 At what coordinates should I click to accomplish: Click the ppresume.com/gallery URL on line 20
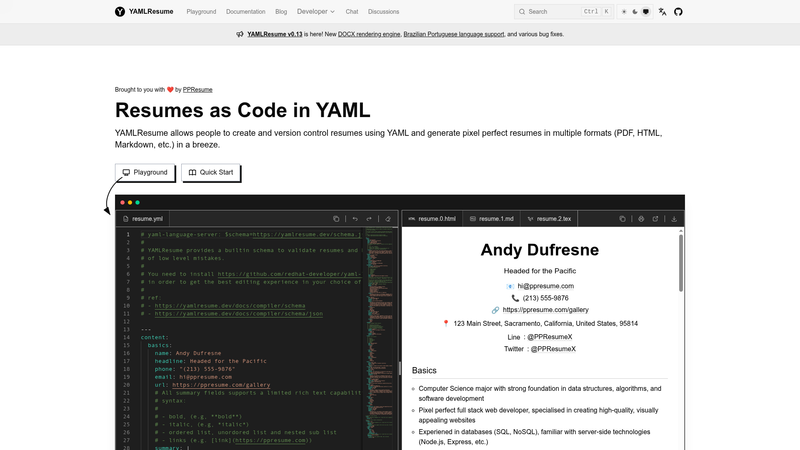tap(221, 385)
